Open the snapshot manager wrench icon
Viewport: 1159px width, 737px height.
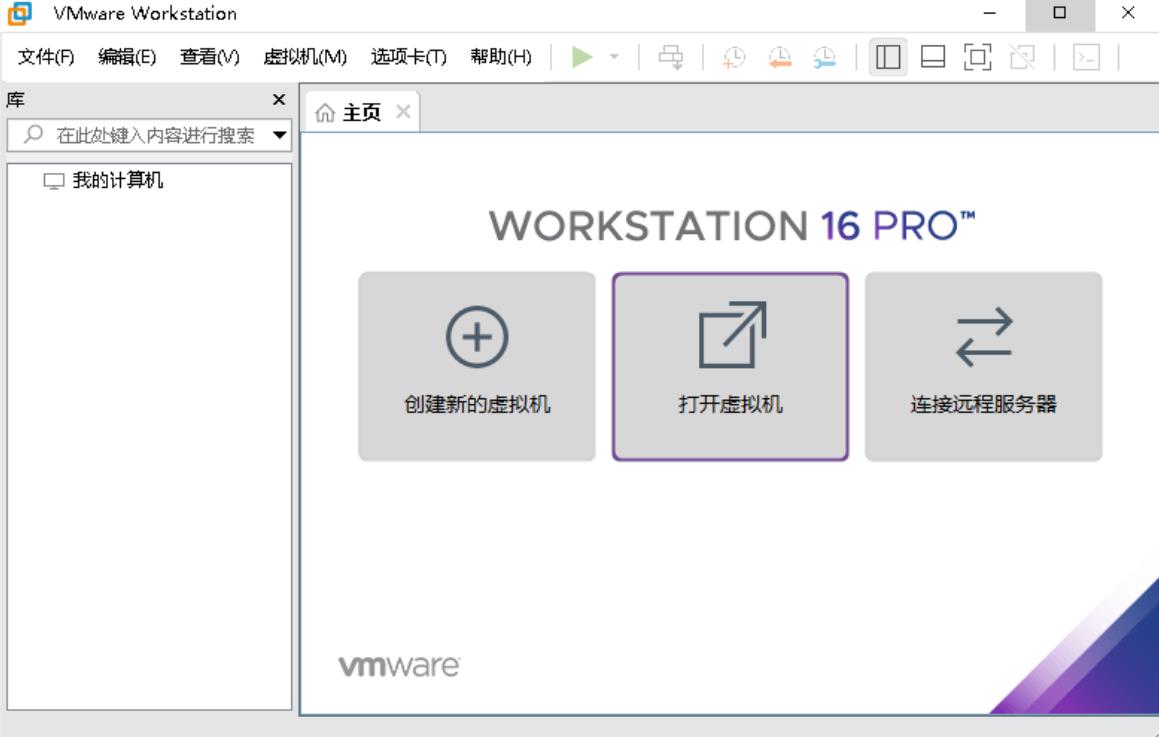[x=824, y=57]
